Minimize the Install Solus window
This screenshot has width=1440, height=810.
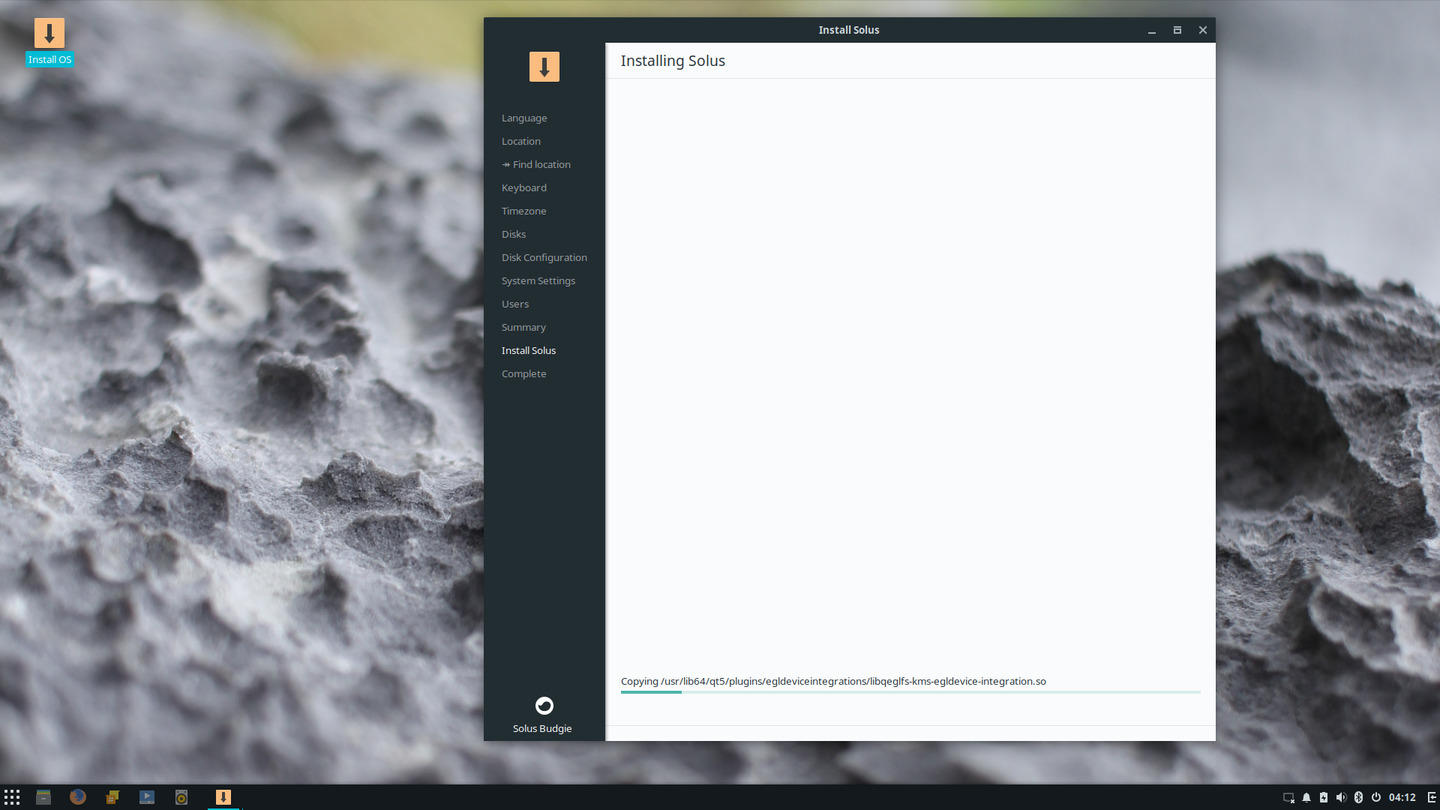click(1152, 30)
